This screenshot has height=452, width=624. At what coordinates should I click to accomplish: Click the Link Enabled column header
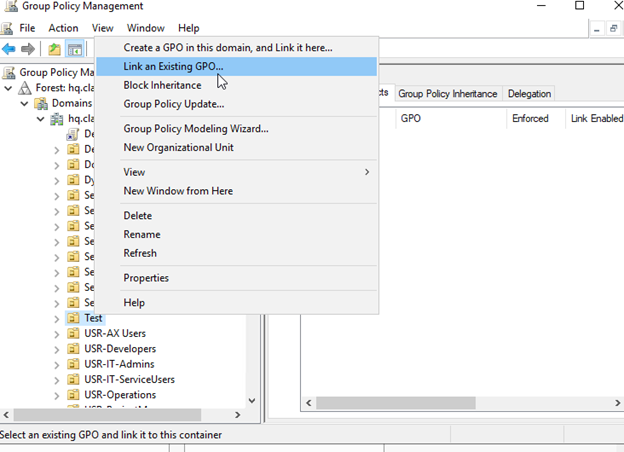(x=596, y=118)
